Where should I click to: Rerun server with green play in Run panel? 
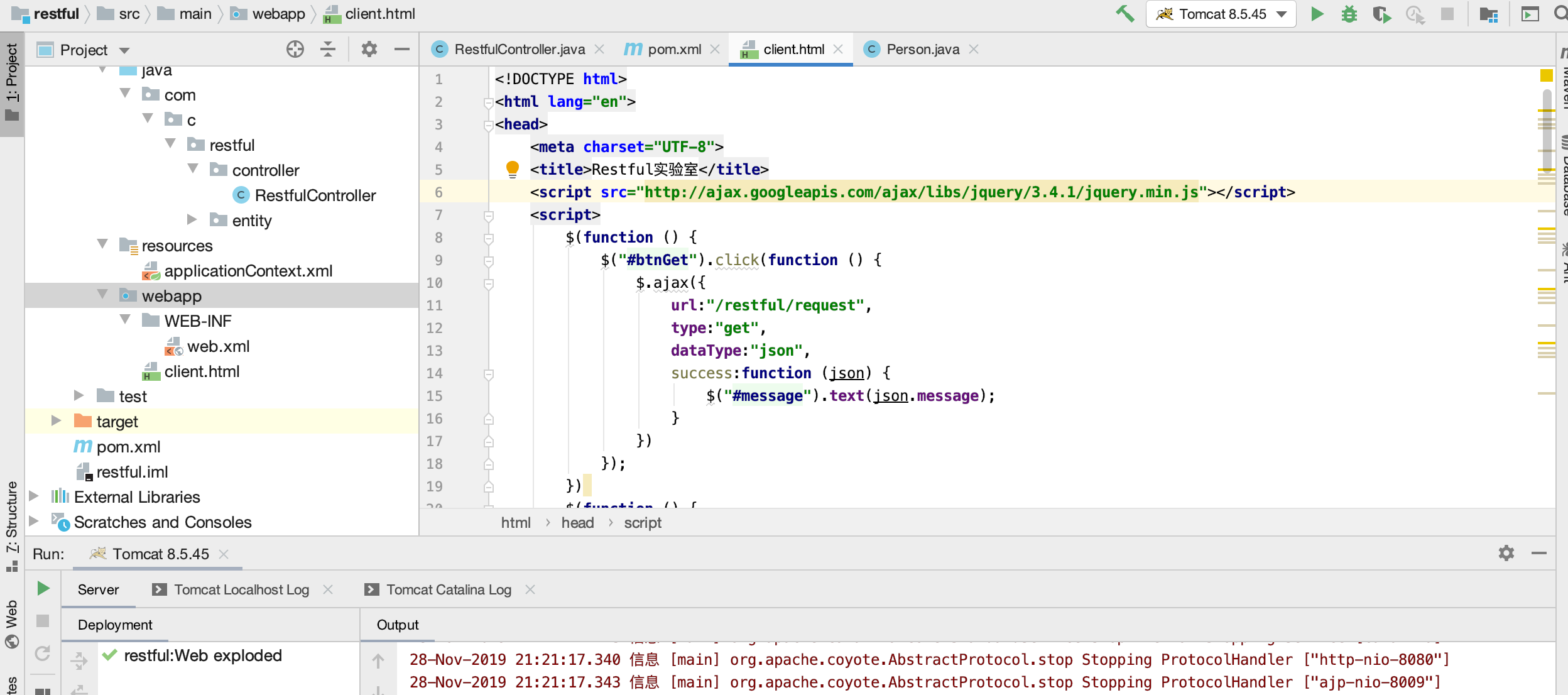pyautogui.click(x=43, y=588)
